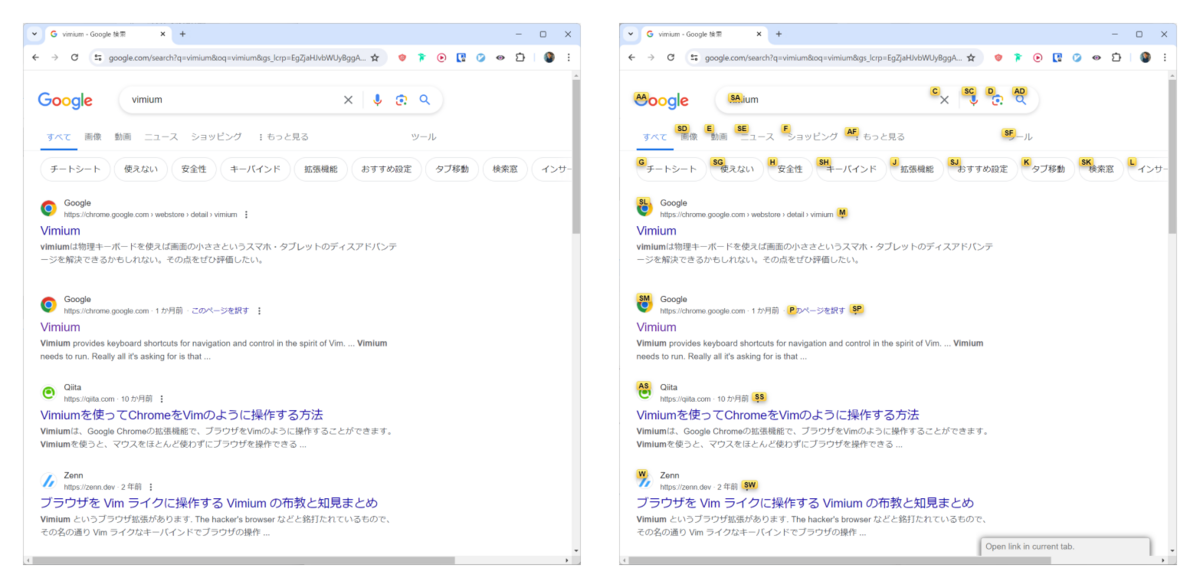Bookmark this page via star in left window

click(375, 58)
